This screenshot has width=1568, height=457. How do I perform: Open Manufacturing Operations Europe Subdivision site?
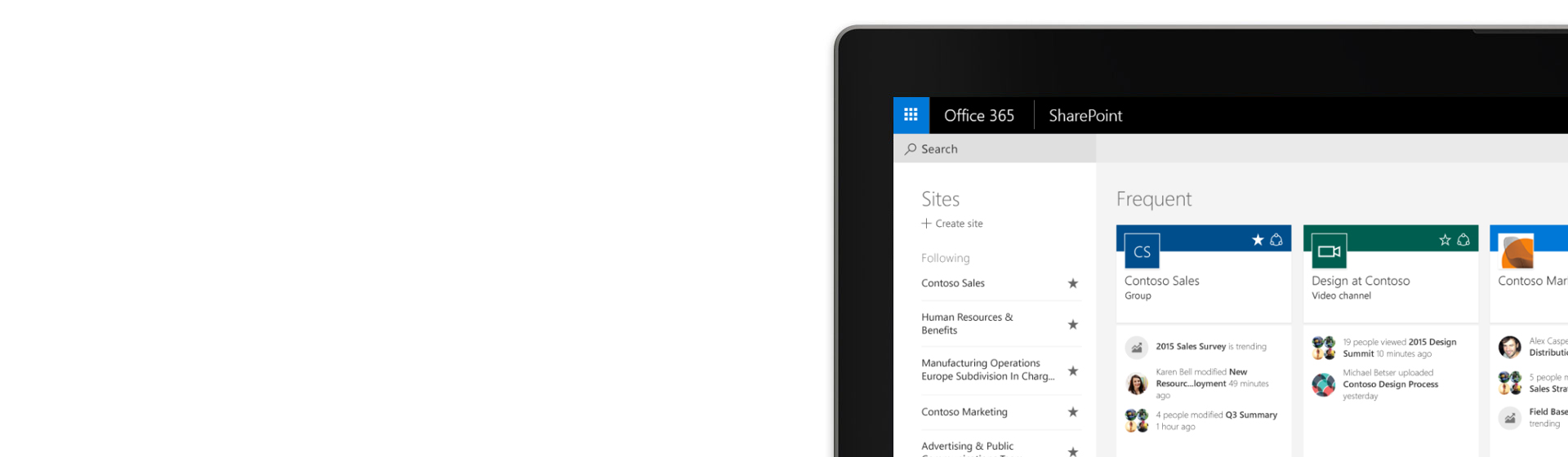(988, 370)
